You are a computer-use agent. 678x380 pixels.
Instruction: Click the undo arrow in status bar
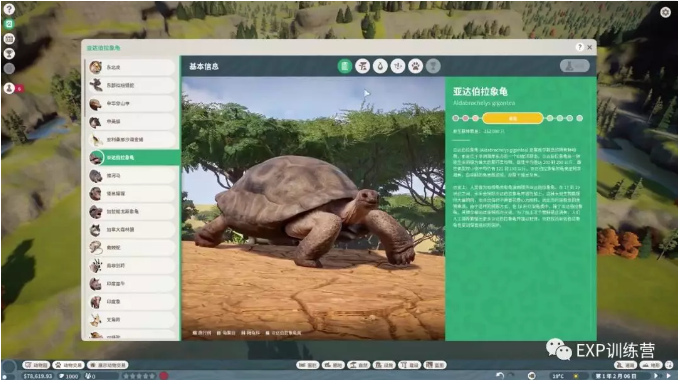pyautogui.click(x=500, y=376)
